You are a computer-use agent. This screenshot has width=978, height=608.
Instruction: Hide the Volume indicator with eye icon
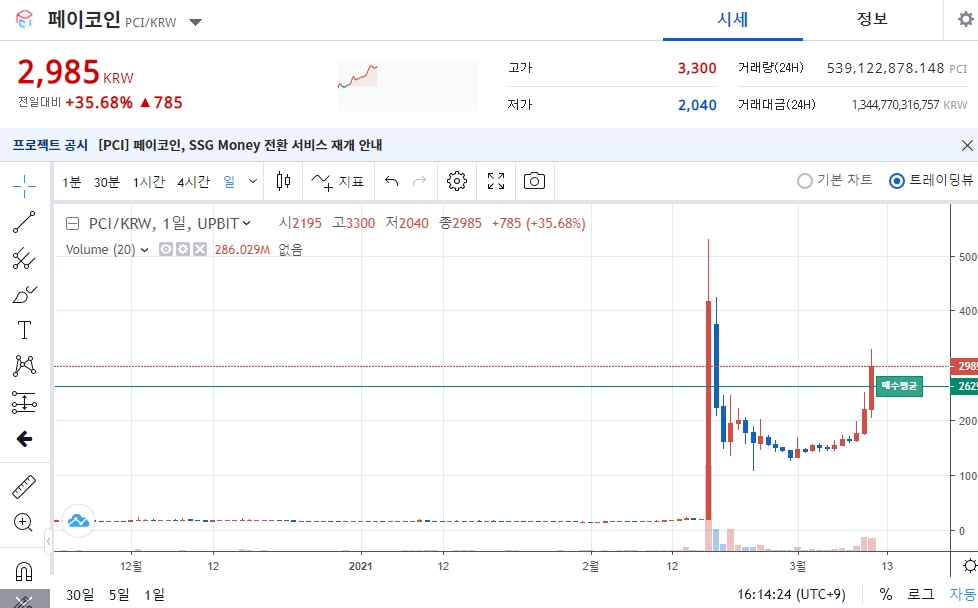coord(165,249)
